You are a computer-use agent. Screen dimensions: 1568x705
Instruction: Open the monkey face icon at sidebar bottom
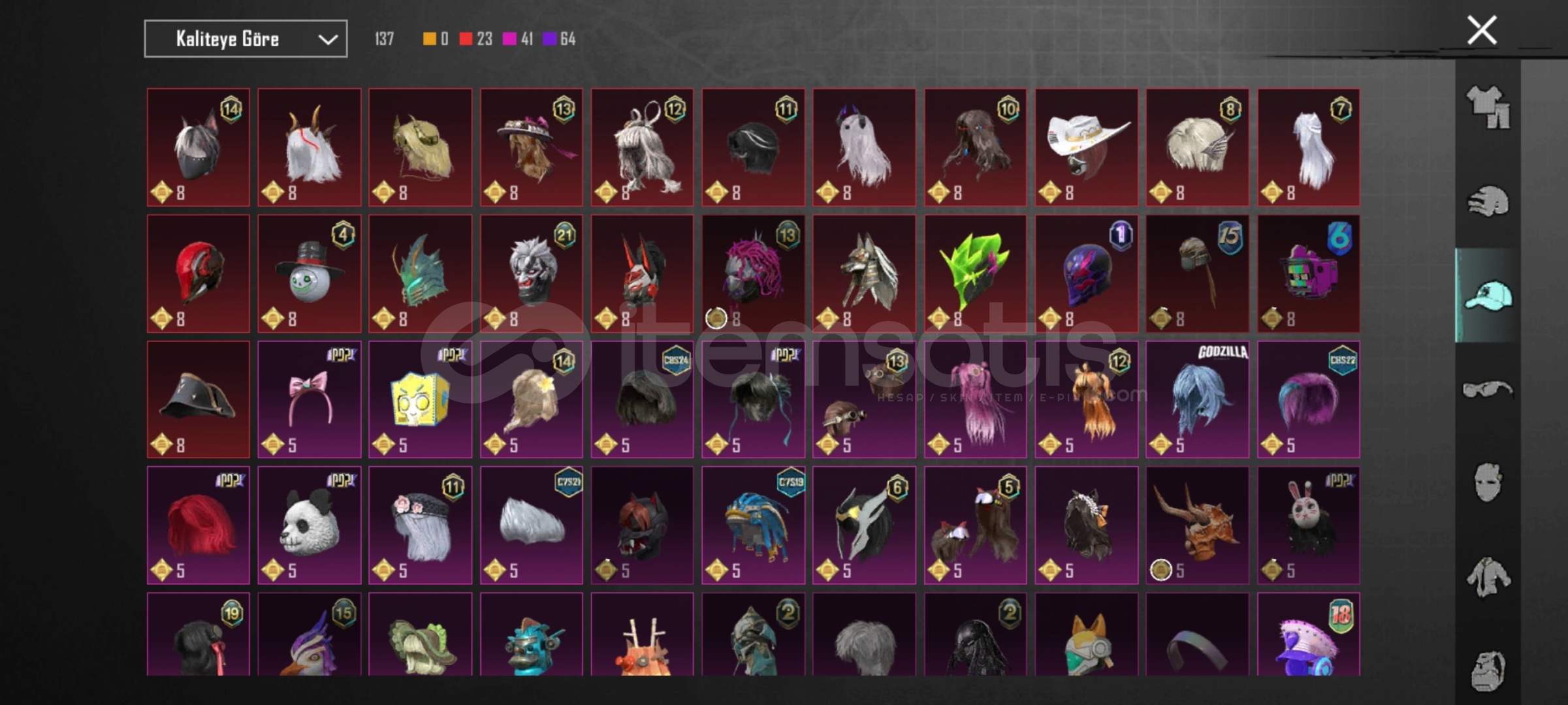1488,670
